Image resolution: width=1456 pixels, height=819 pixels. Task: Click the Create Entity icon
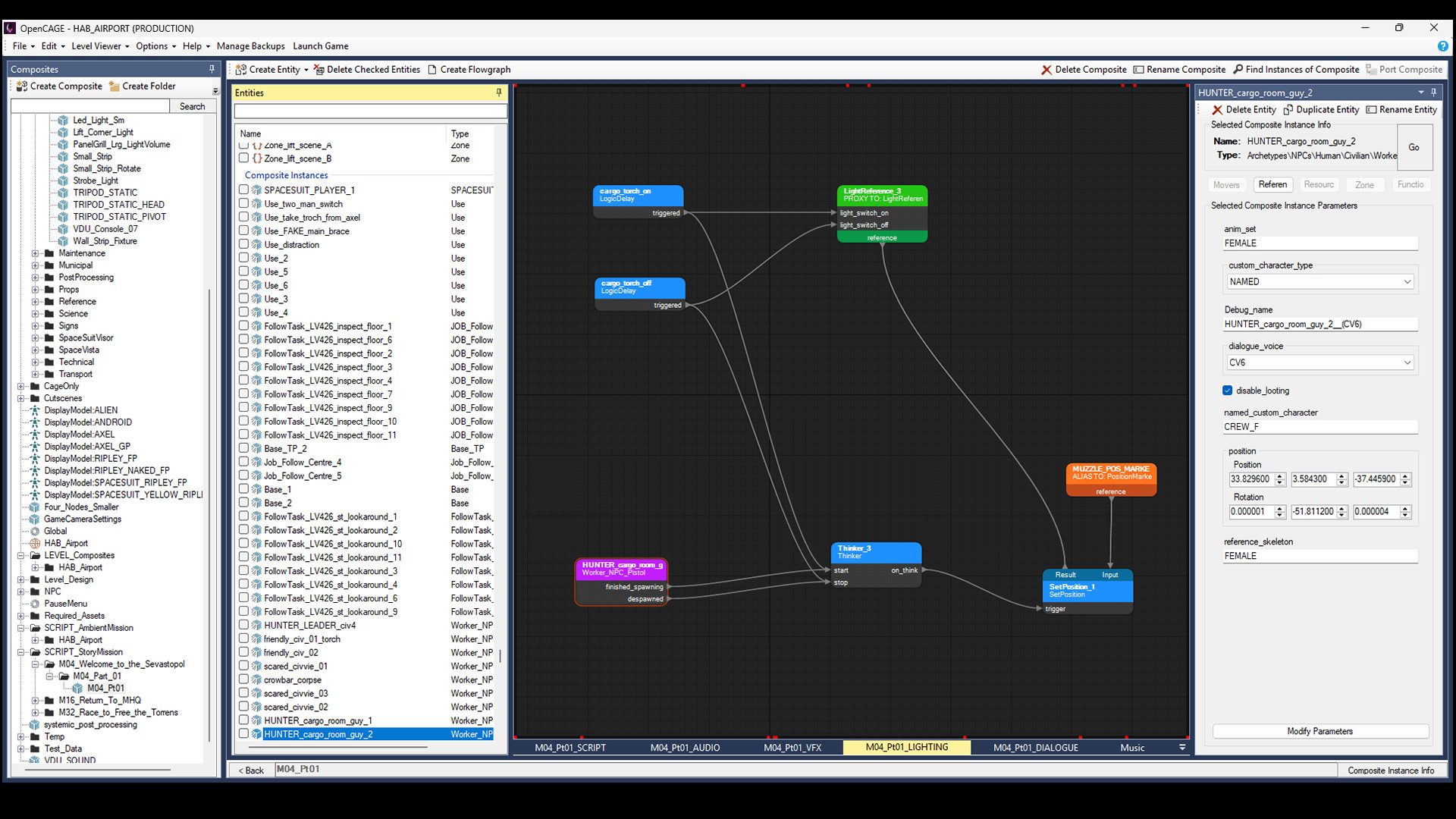pos(241,70)
